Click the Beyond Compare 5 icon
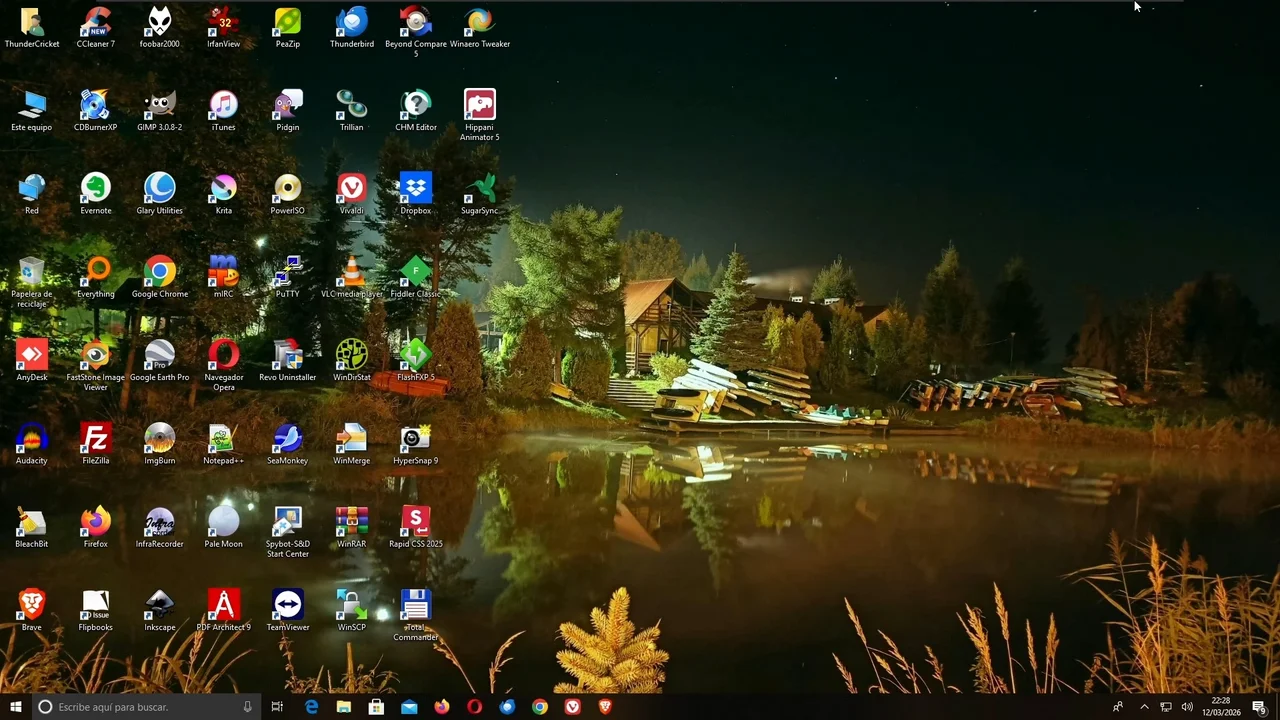Viewport: 1280px width, 720px height. [415, 22]
